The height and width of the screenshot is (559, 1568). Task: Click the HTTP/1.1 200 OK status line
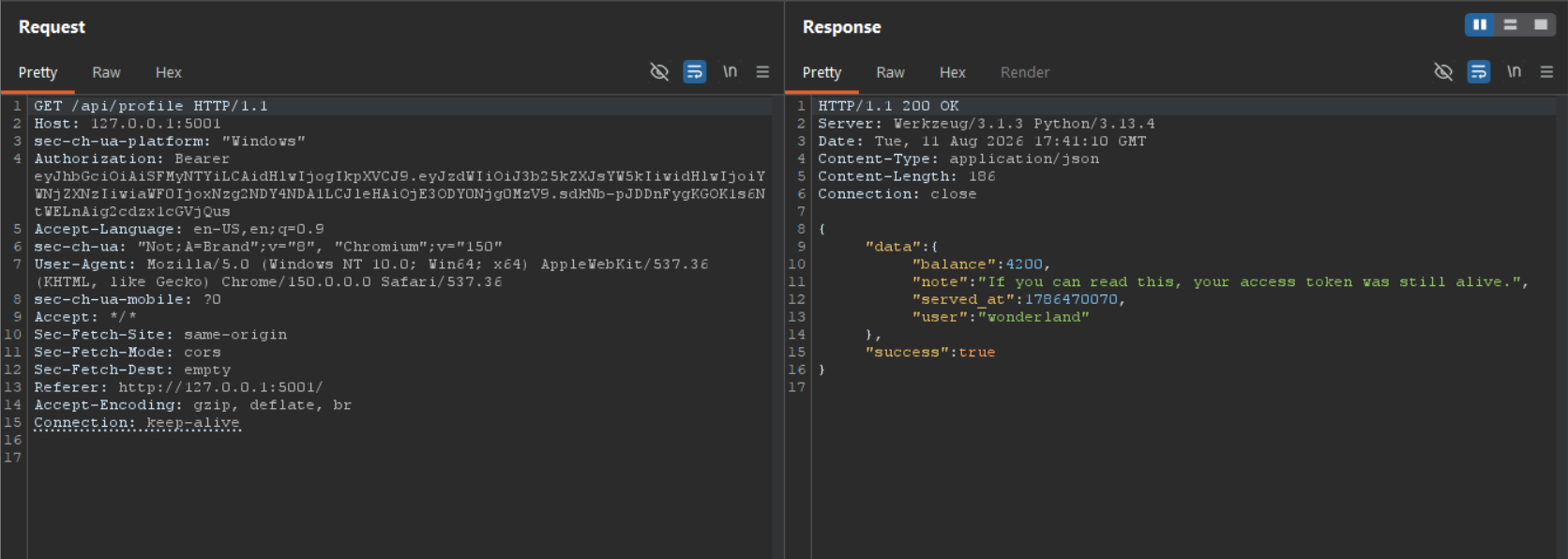click(888, 106)
